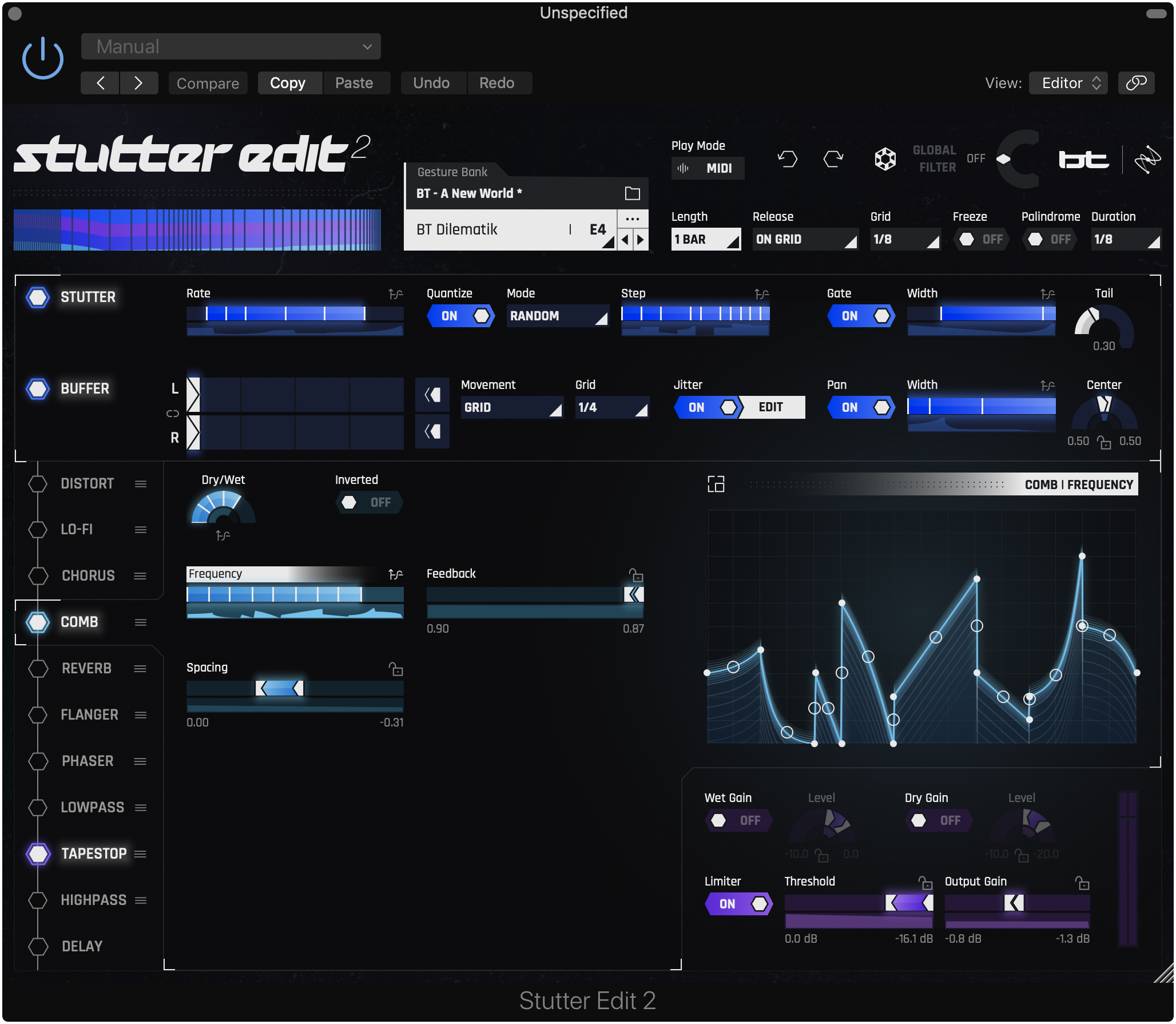This screenshot has height=1024, width=1176.
Task: Click the Compare button
Action: [208, 83]
